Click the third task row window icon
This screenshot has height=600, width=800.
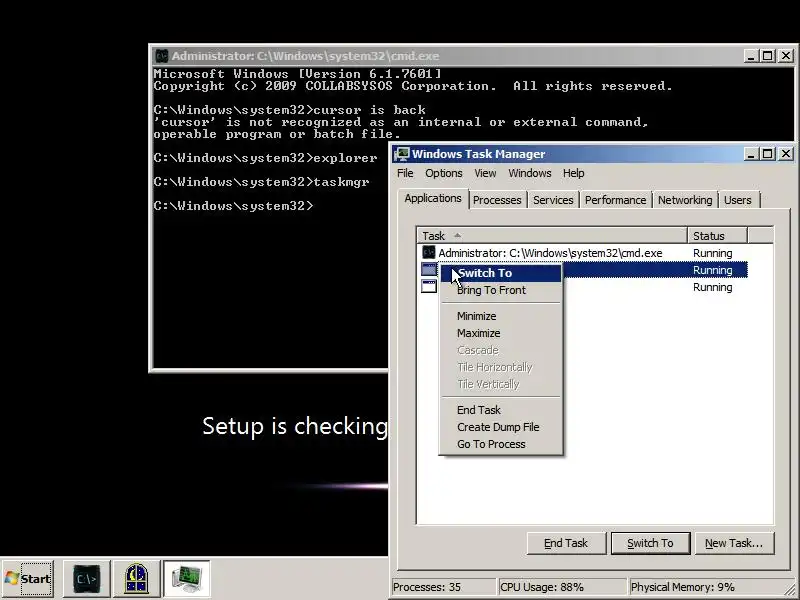pos(429,286)
